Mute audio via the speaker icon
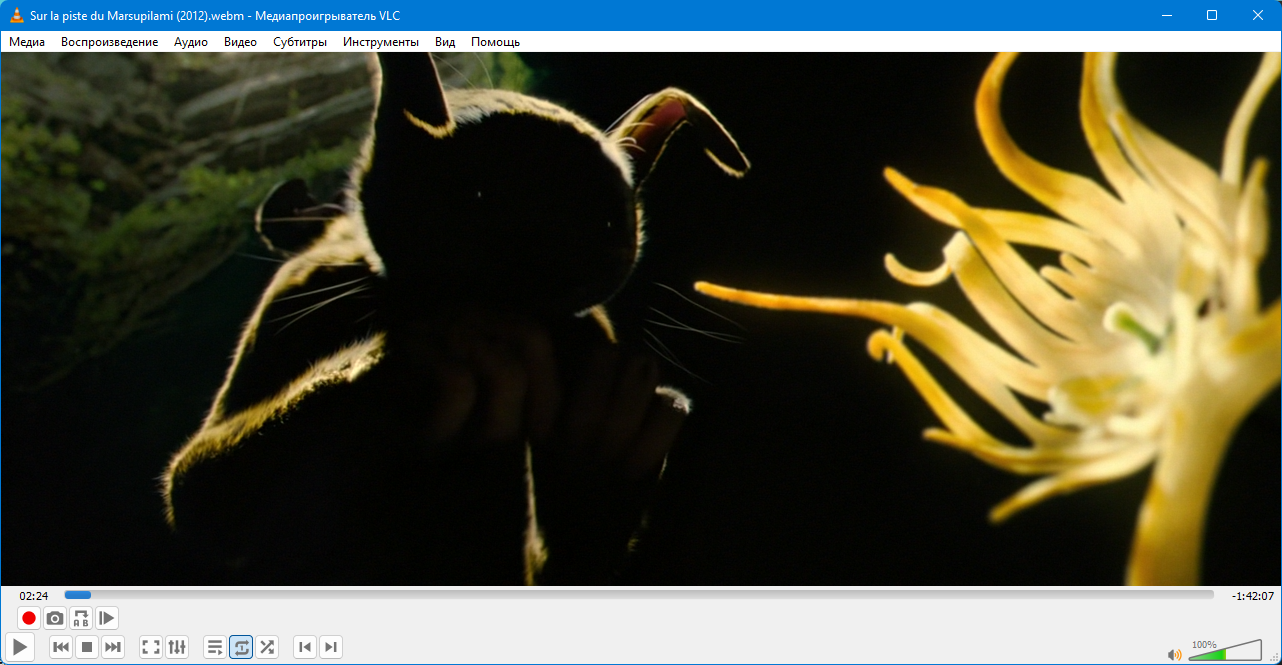The height and width of the screenshot is (665, 1282). pos(1174,655)
